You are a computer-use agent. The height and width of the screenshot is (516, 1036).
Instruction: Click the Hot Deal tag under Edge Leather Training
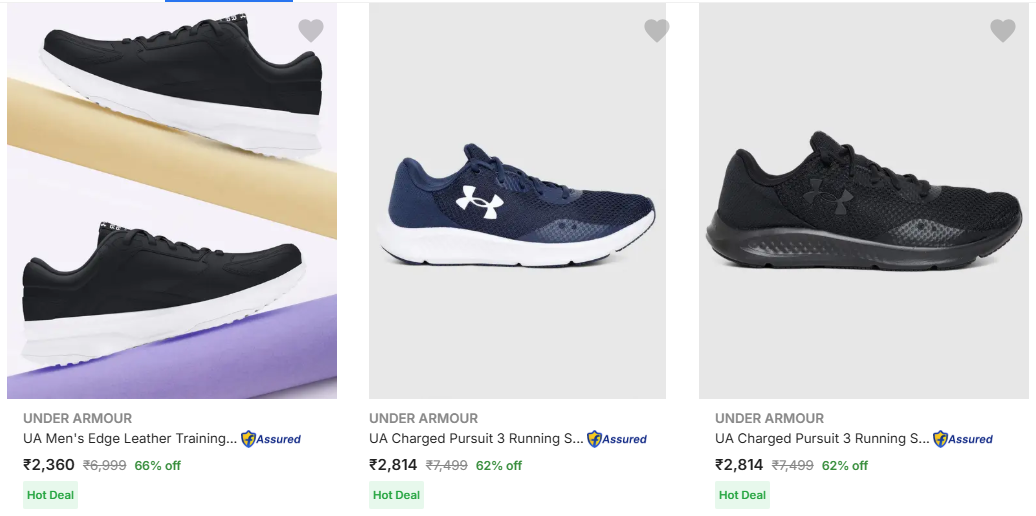click(50, 495)
